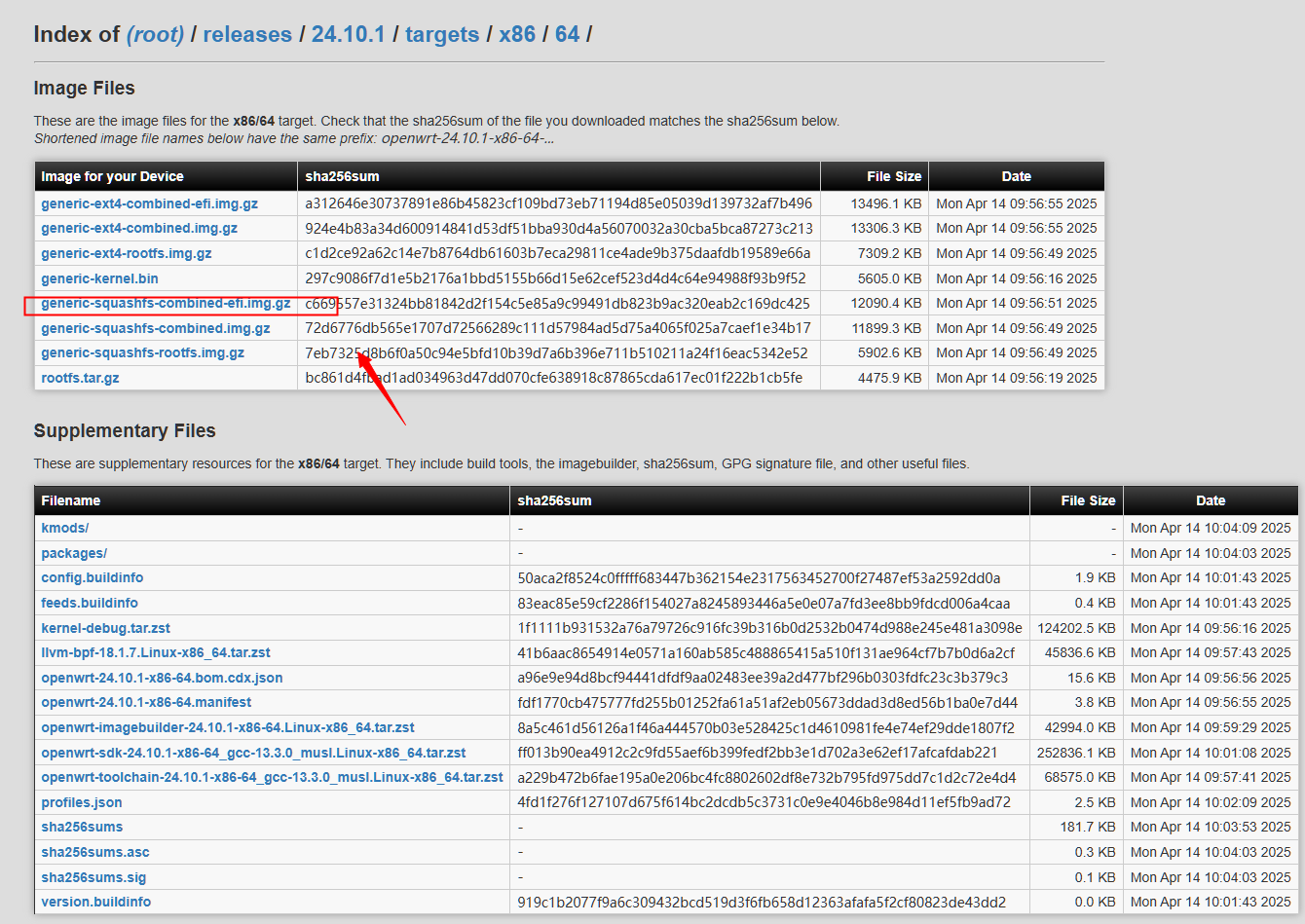
Task: Select the checksum starting with 72d6776d
Action: point(558,328)
